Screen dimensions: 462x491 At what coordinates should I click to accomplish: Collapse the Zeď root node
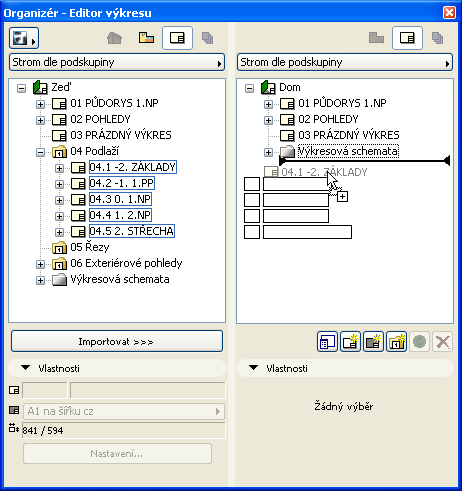coord(21,88)
